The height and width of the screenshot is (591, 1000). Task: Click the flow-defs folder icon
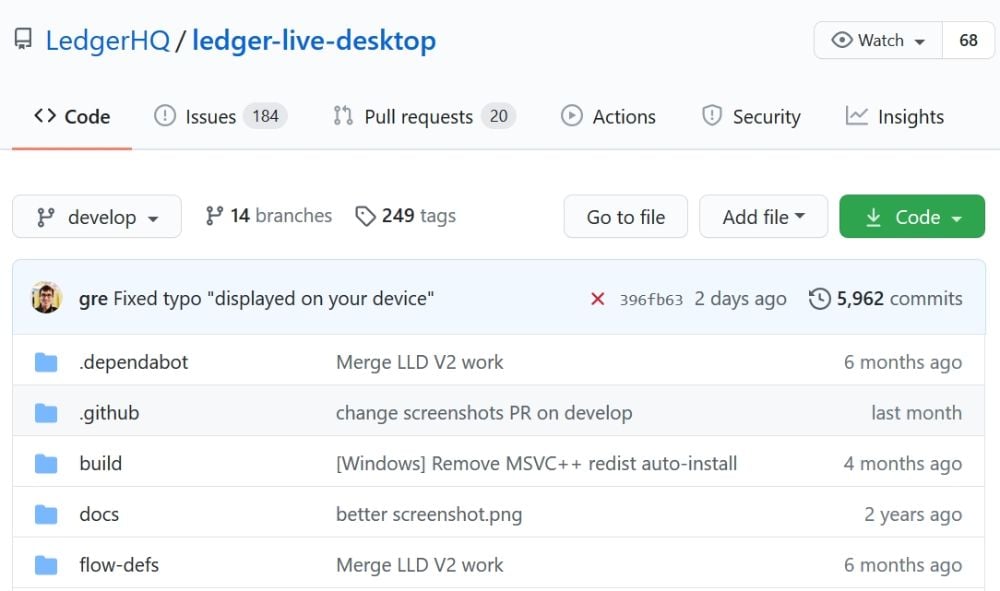click(x=46, y=565)
